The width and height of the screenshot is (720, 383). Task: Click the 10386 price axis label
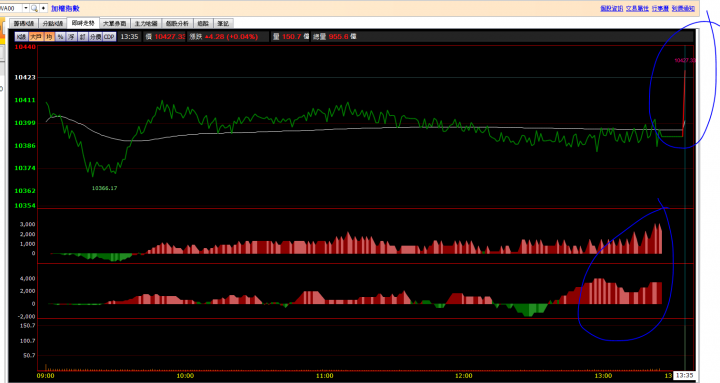click(25, 146)
